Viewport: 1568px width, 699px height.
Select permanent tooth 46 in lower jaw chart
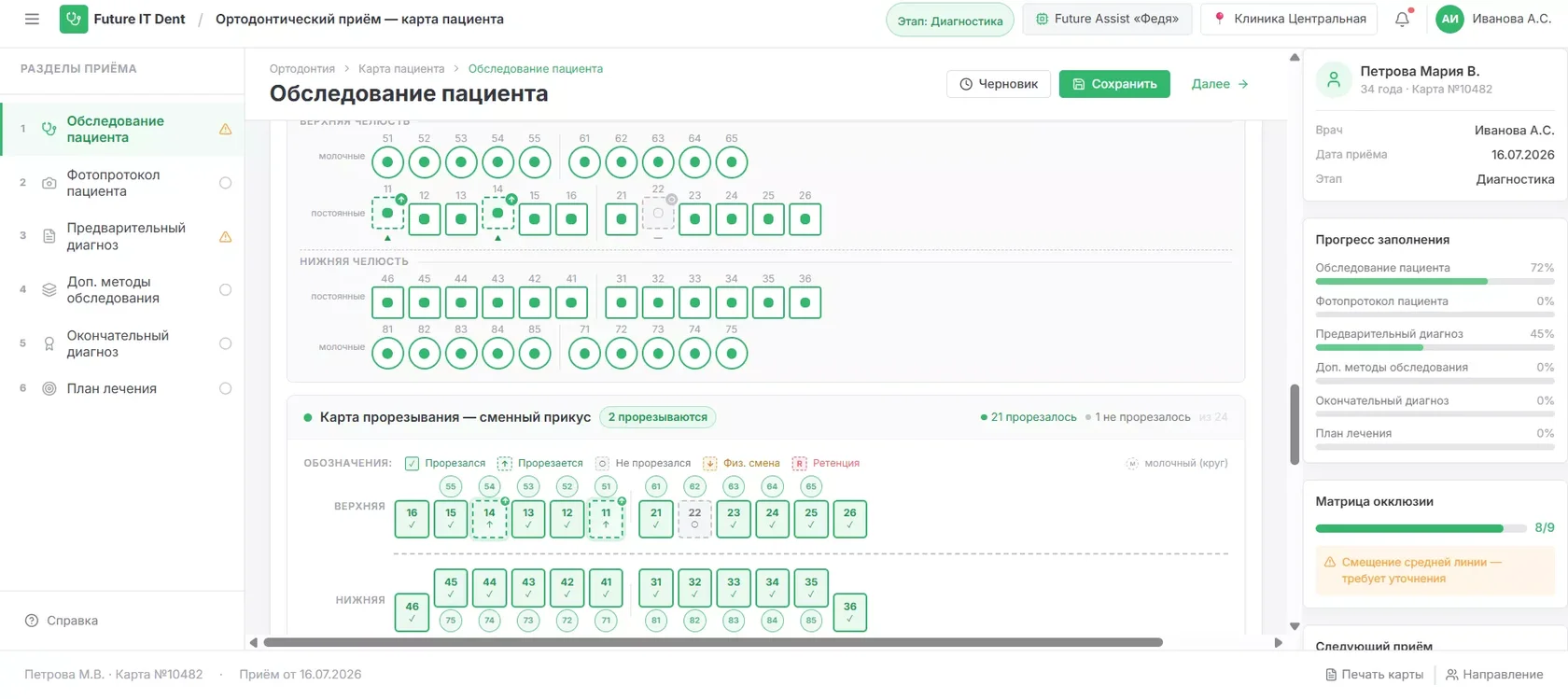point(387,302)
